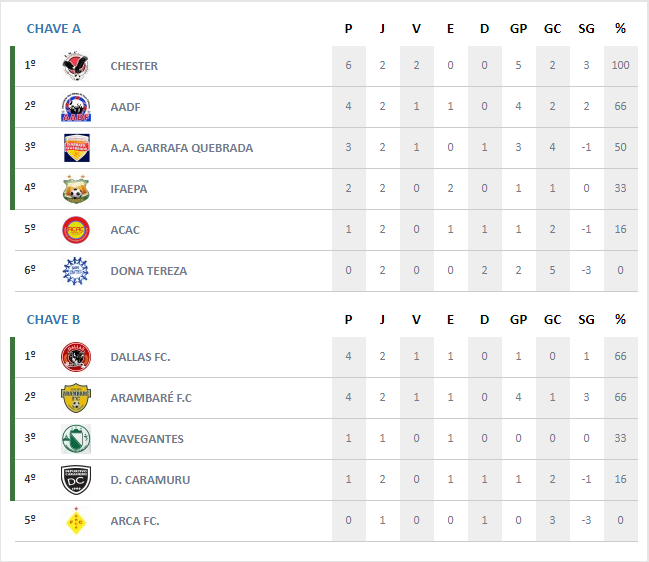This screenshot has height=562, width=649.
Task: Open the DALLAS FC. team link
Action: (x=140, y=357)
